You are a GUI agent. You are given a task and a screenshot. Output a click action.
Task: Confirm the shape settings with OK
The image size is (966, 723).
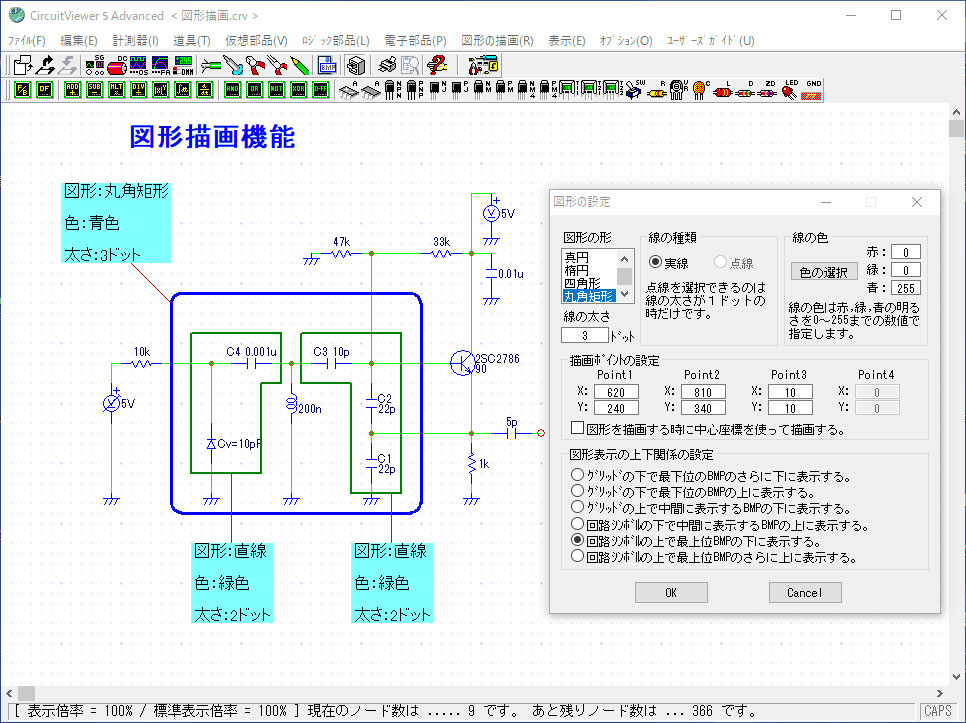(671, 592)
